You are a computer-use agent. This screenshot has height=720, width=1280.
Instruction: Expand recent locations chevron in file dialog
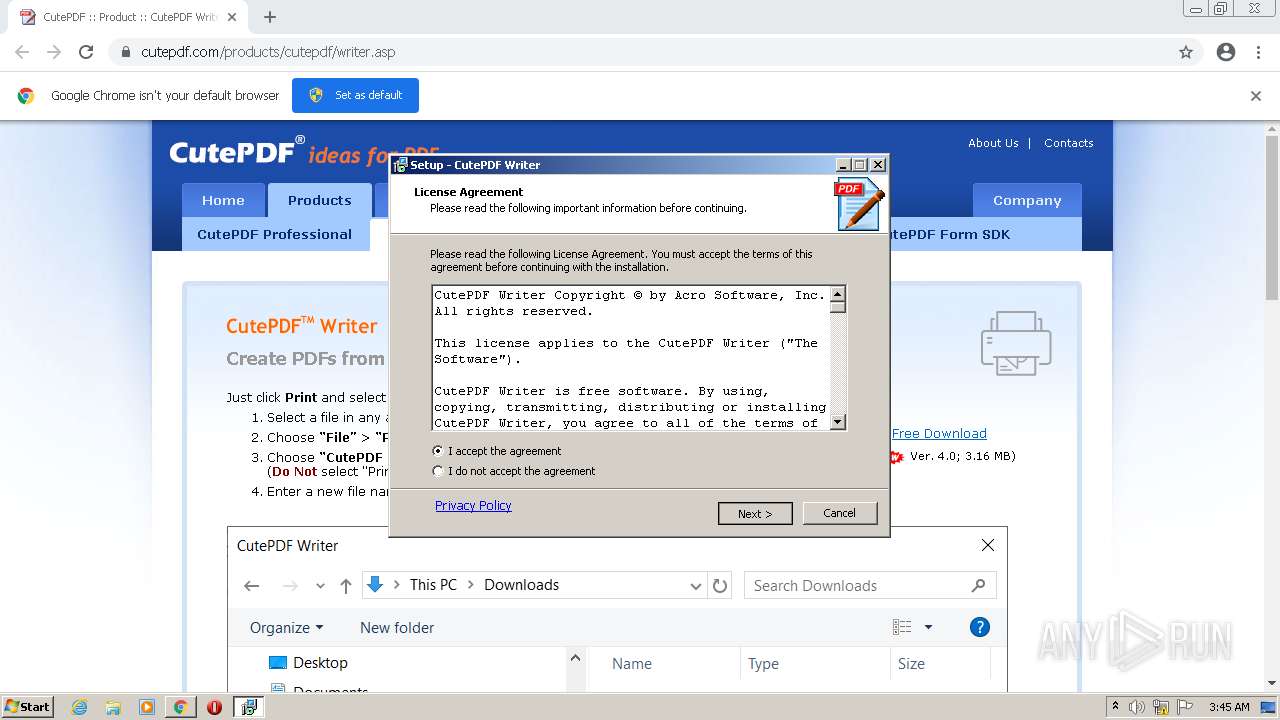pos(320,586)
